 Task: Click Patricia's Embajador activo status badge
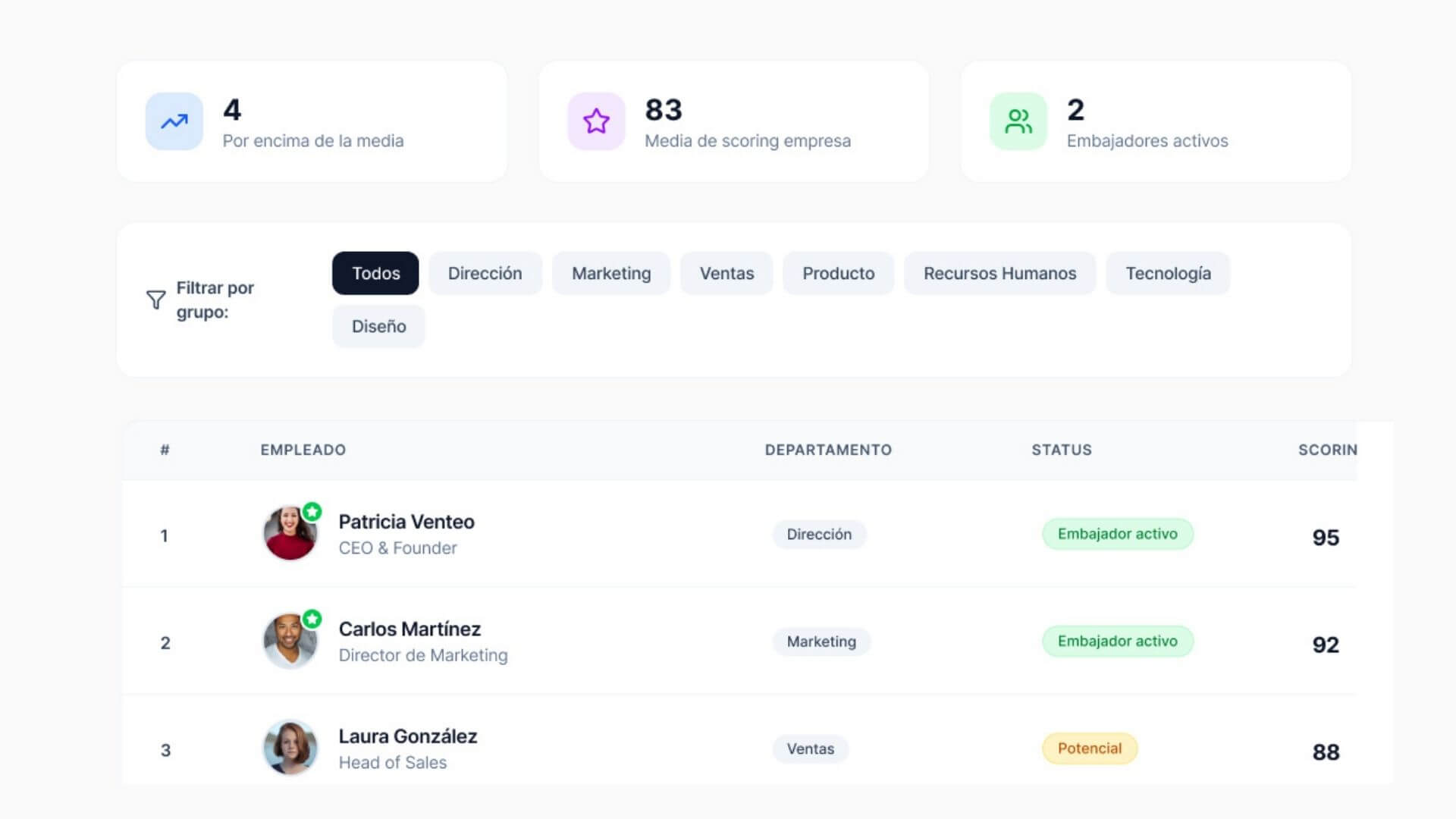click(1117, 534)
